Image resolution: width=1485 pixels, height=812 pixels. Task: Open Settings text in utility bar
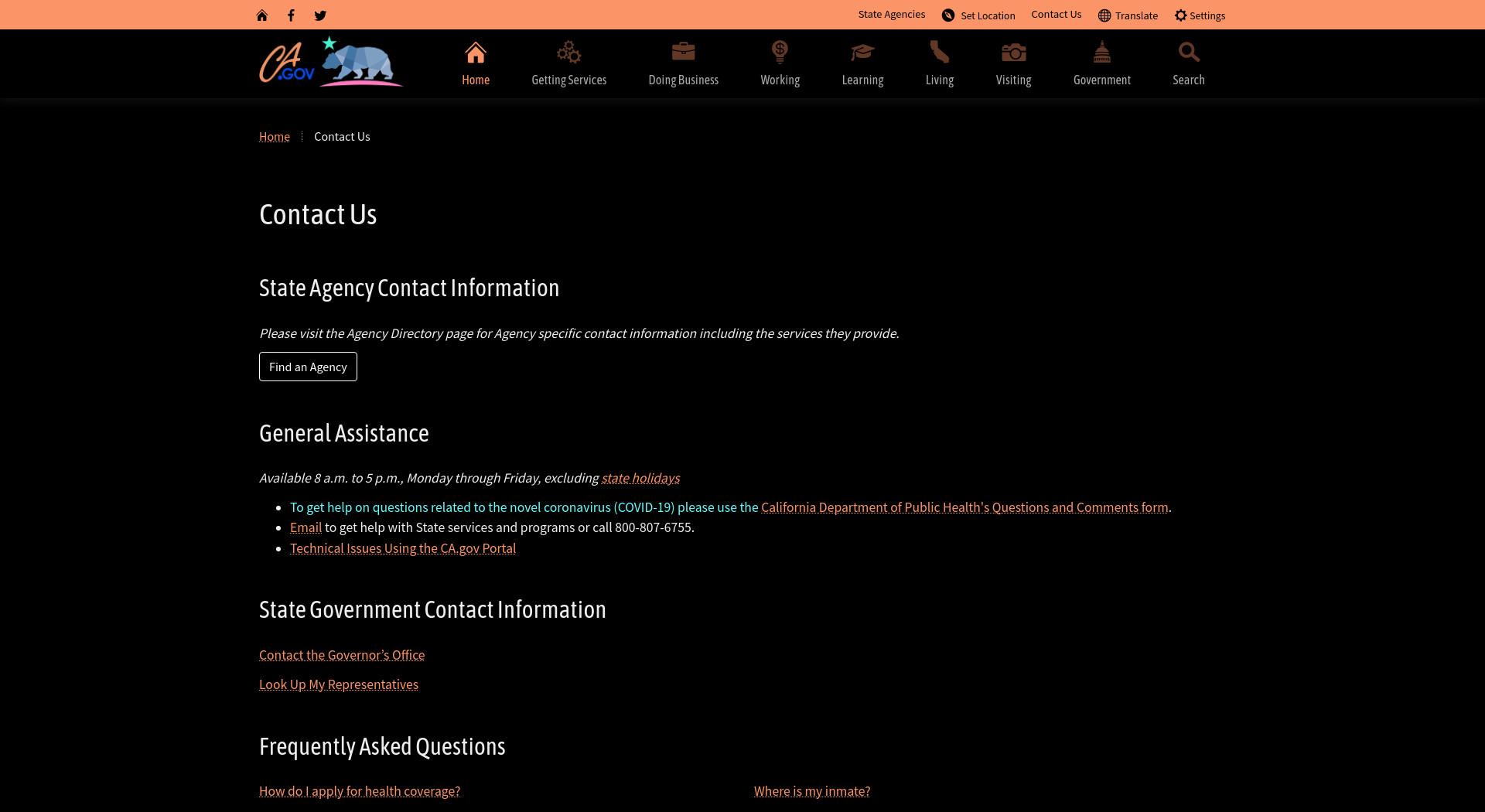[1207, 15]
